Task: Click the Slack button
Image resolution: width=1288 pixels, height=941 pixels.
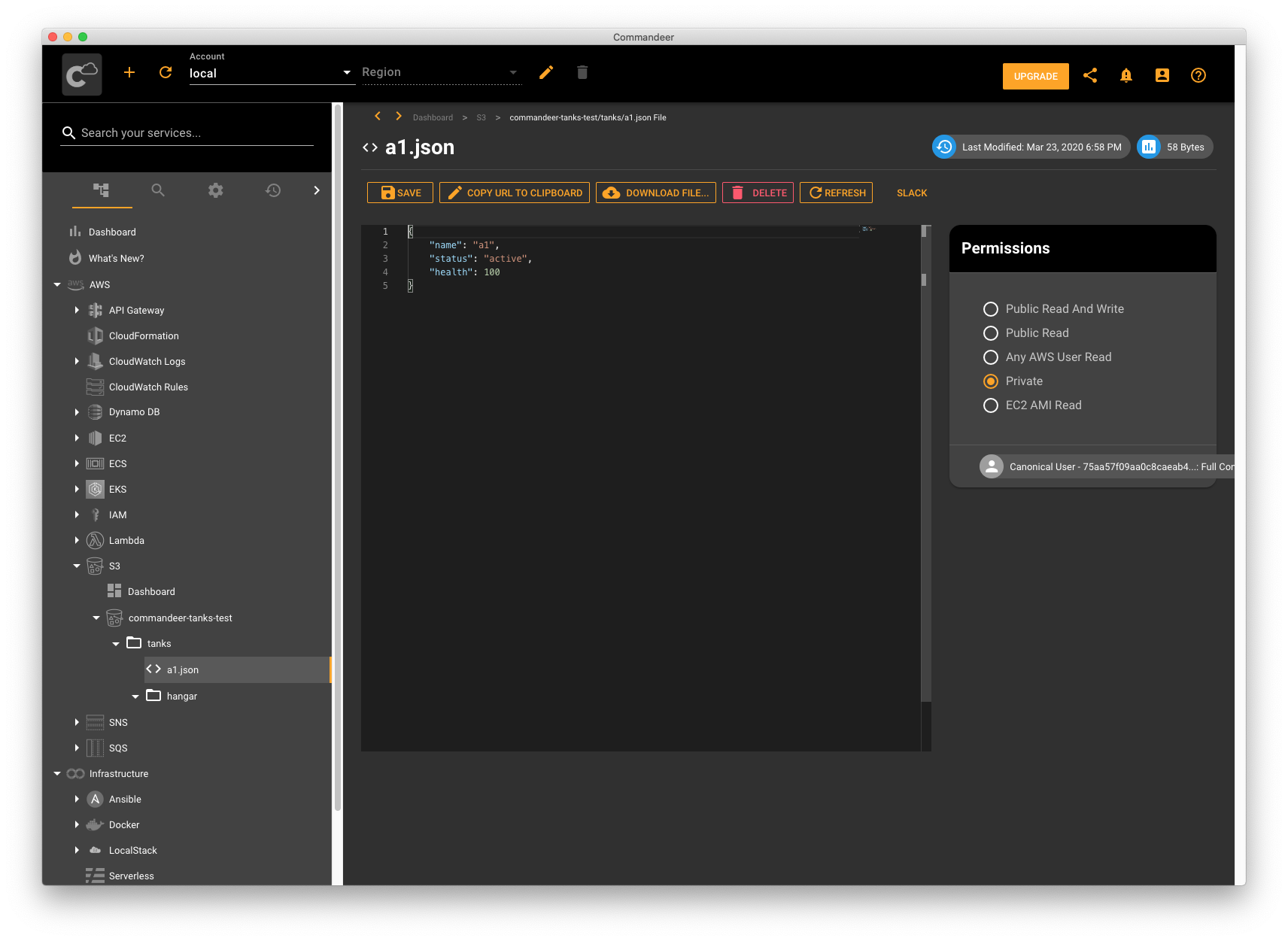Action: (x=912, y=193)
